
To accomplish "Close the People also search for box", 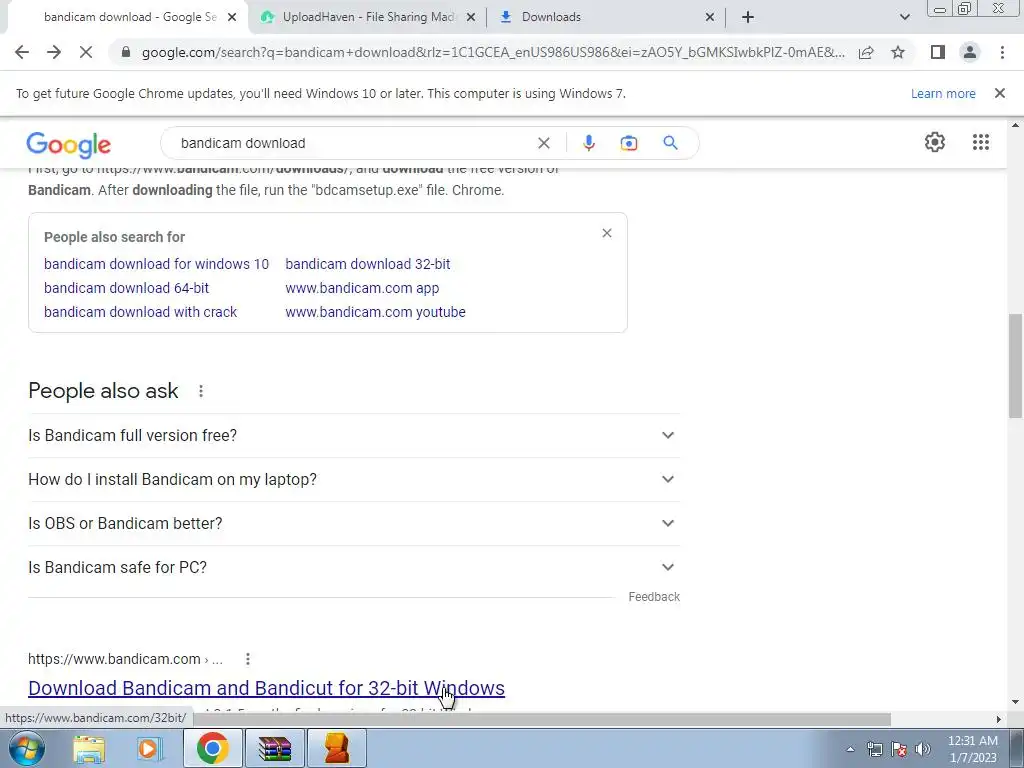I will click(607, 233).
